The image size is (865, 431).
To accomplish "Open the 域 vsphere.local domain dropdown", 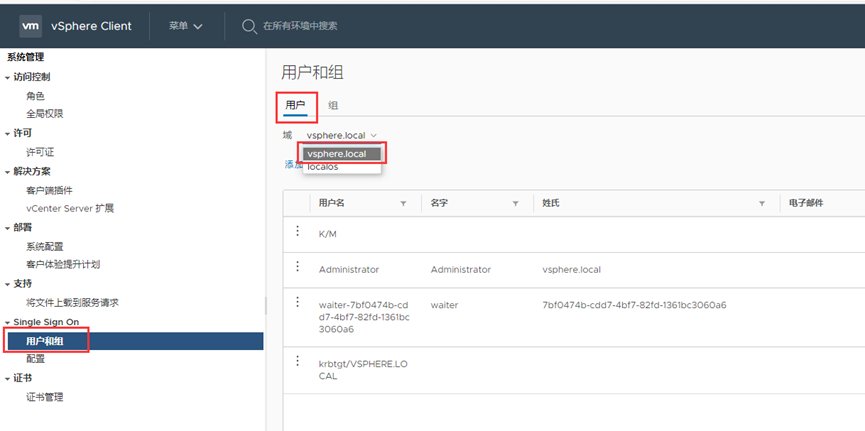I will (x=342, y=135).
